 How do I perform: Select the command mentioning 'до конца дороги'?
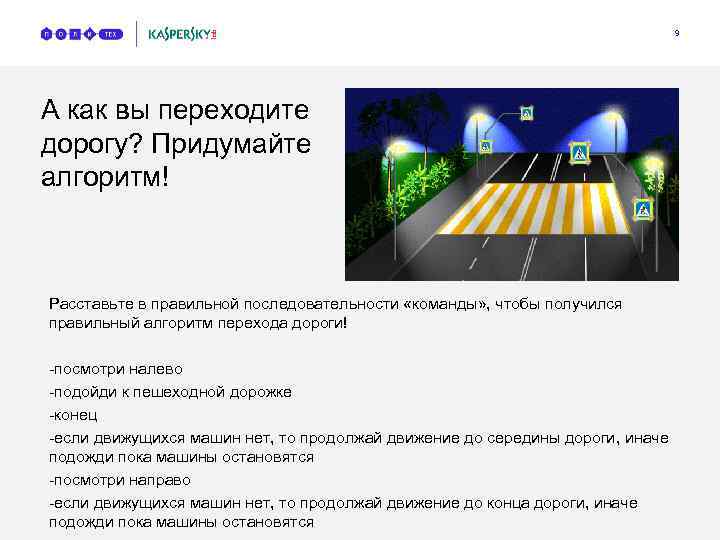pos(343,512)
